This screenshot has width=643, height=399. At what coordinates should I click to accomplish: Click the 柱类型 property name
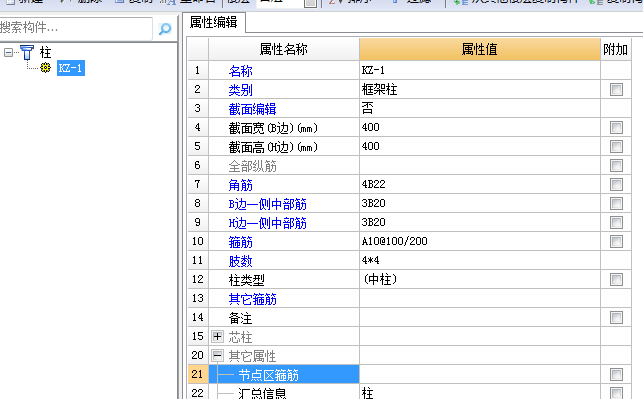click(246, 280)
